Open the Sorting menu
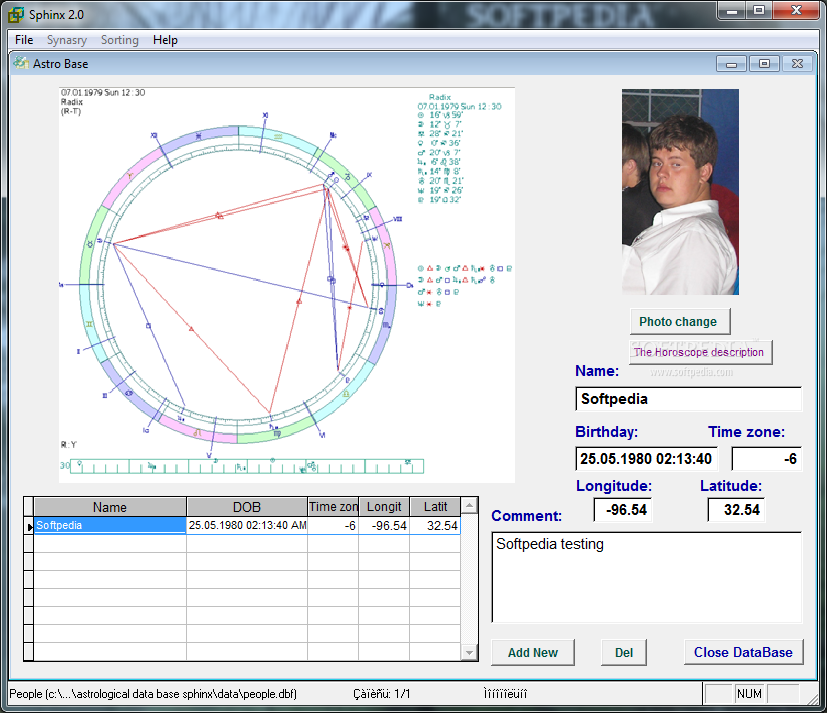827x713 pixels. [120, 40]
